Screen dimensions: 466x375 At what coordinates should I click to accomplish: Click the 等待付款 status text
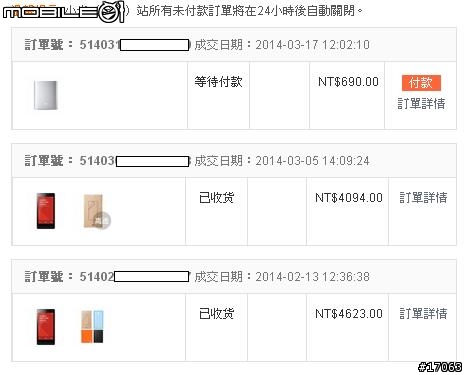click(218, 82)
